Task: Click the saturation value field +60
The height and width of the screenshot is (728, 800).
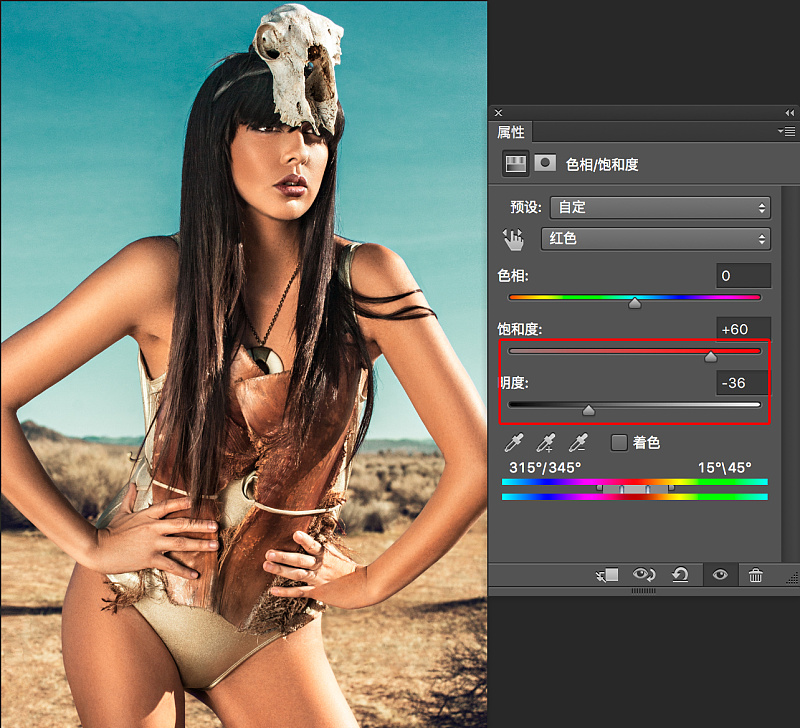Action: pos(743,330)
